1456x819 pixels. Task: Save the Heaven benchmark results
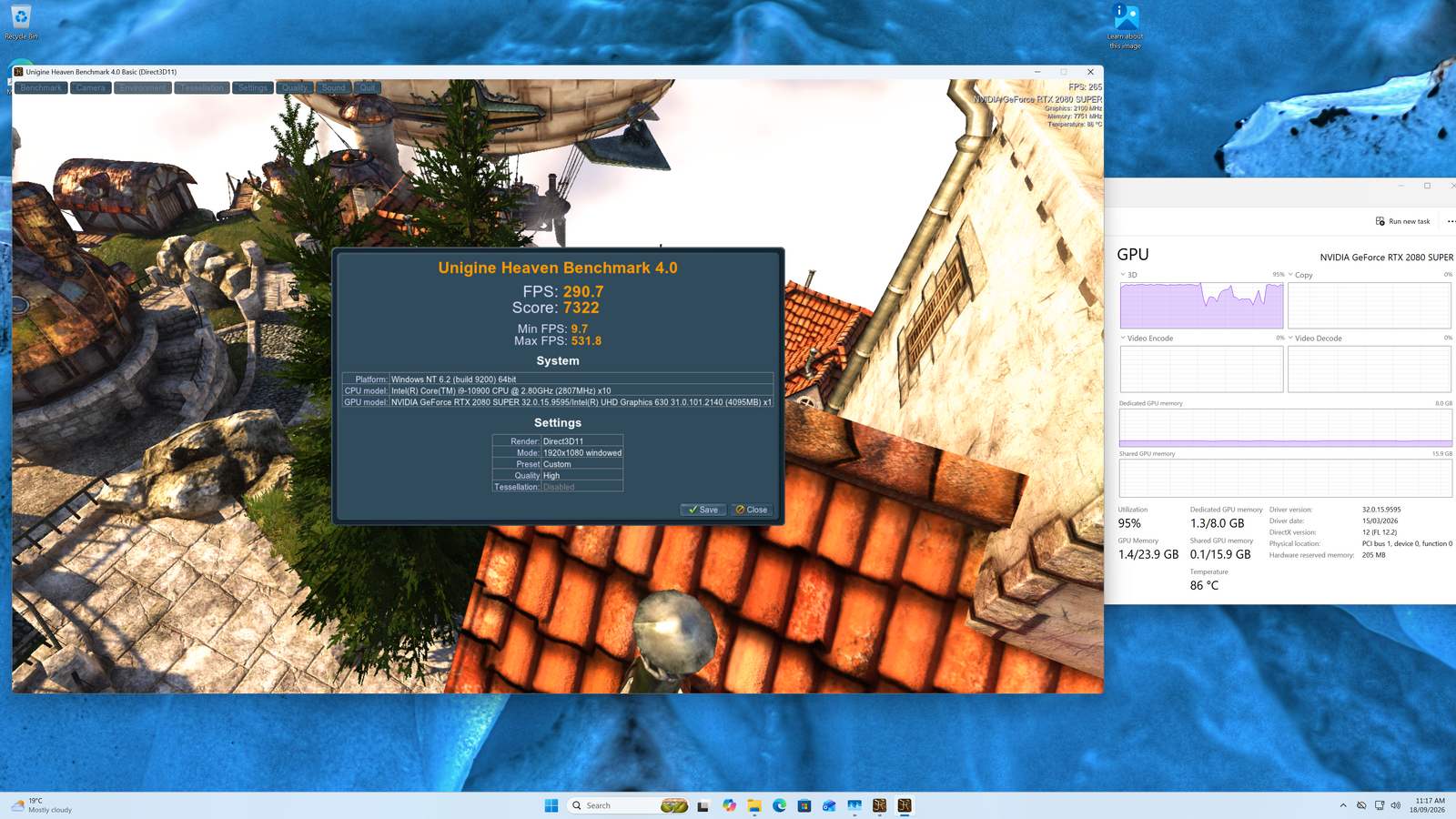[703, 510]
